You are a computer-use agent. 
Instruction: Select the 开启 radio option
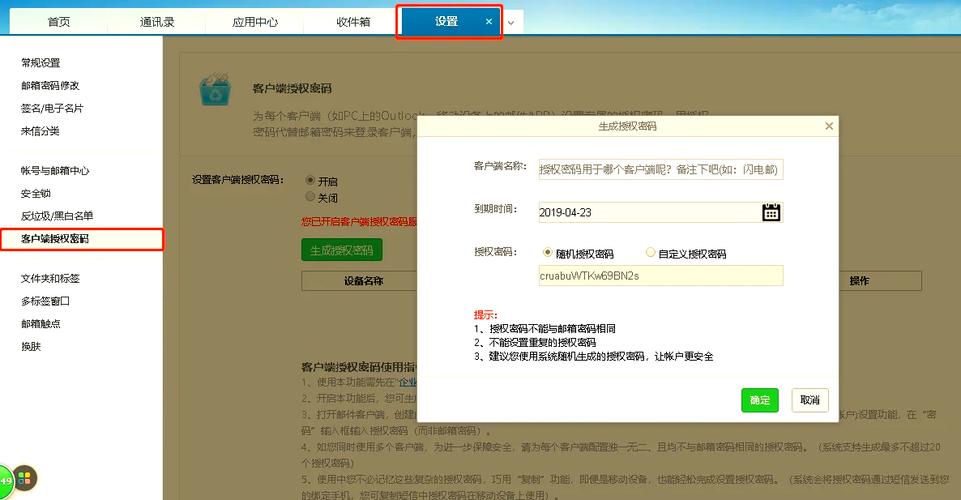tap(310, 180)
